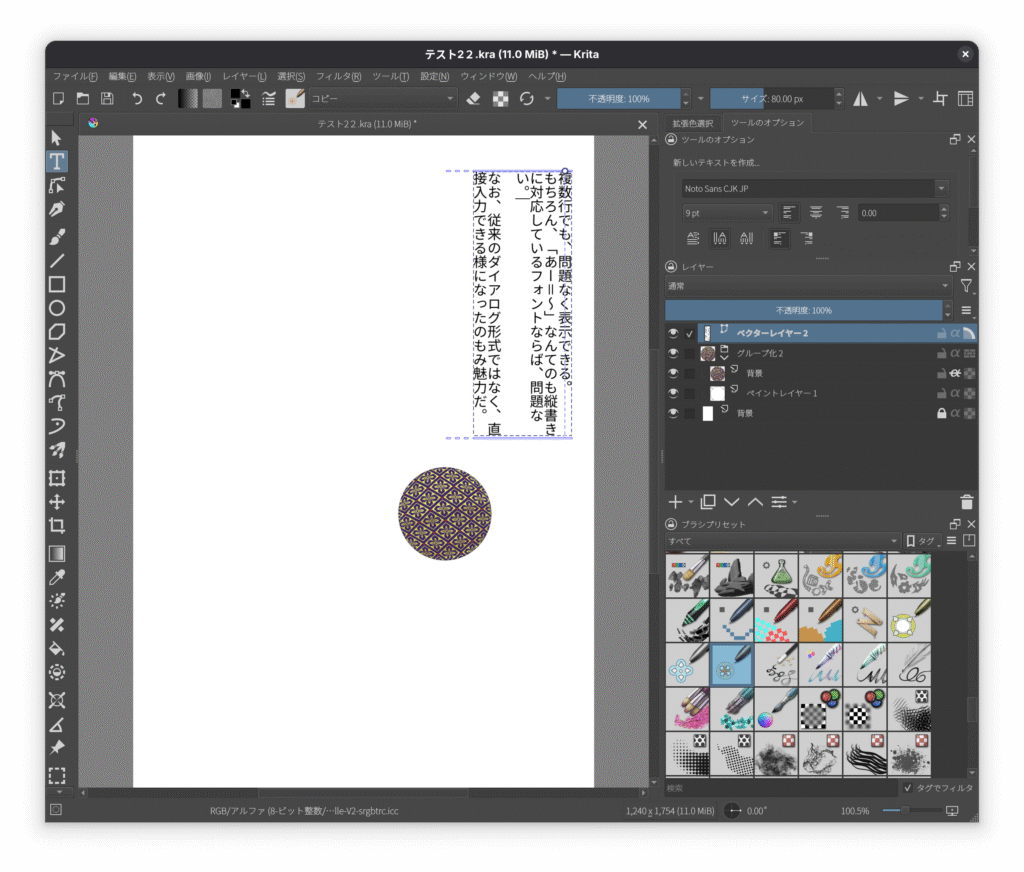Viewport: 1024px width, 872px height.
Task: Select the Crop tool
Action: click(x=57, y=526)
